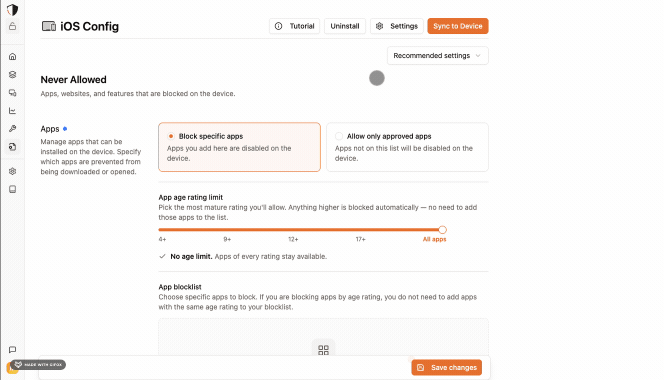Open the Settings button in the header
This screenshot has width=664, height=380.
(x=397, y=26)
